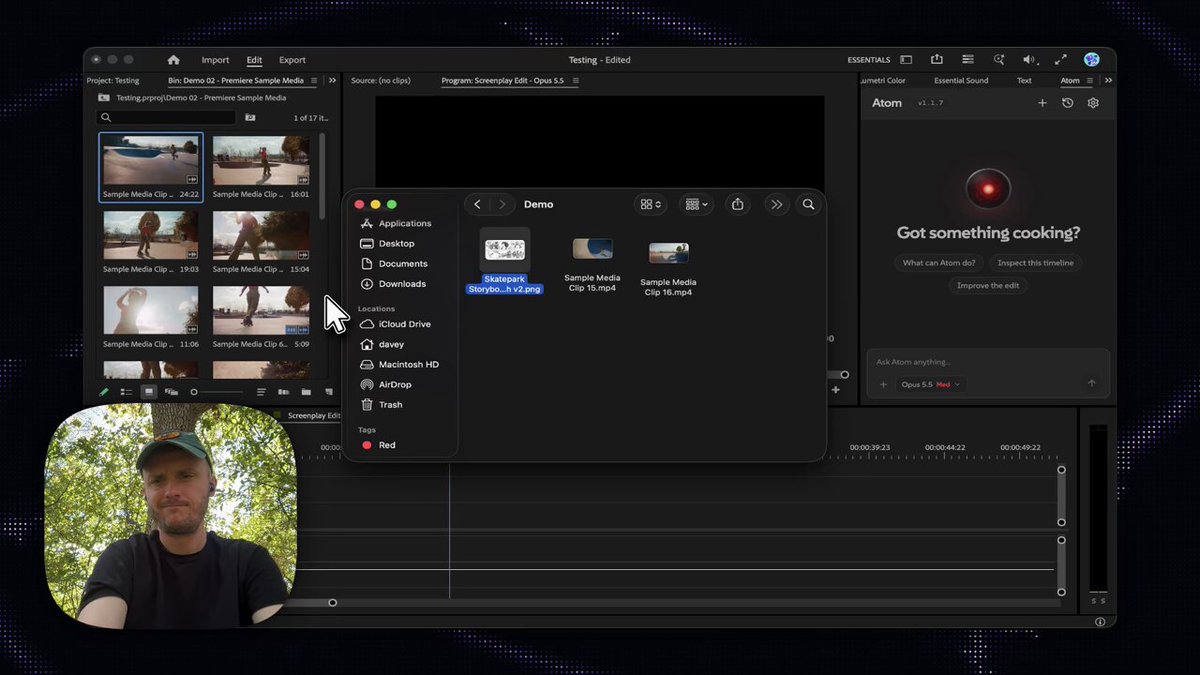Open Atom chat history
Viewport: 1200px width, 675px height.
click(x=1068, y=103)
